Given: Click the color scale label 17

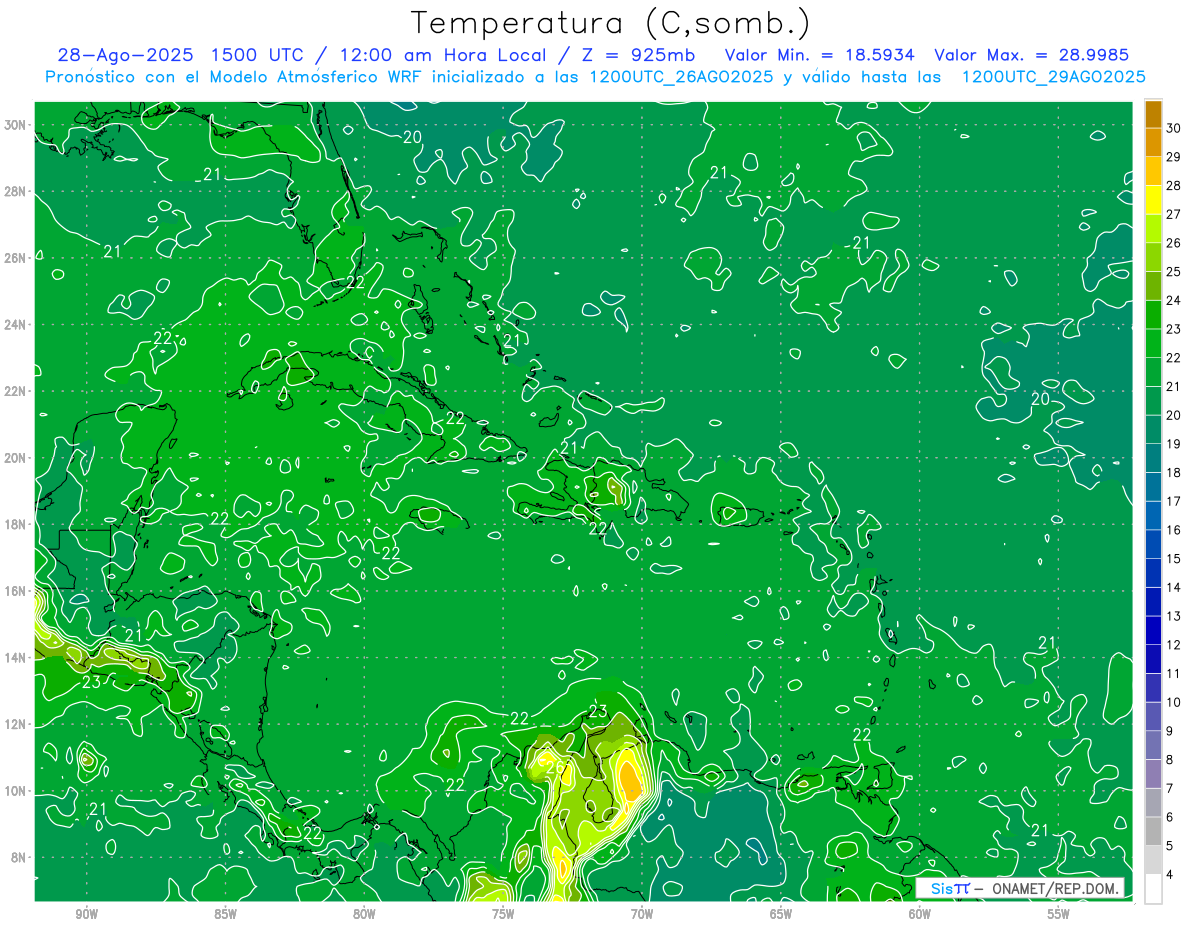Looking at the screenshot, I should click(x=1174, y=501).
